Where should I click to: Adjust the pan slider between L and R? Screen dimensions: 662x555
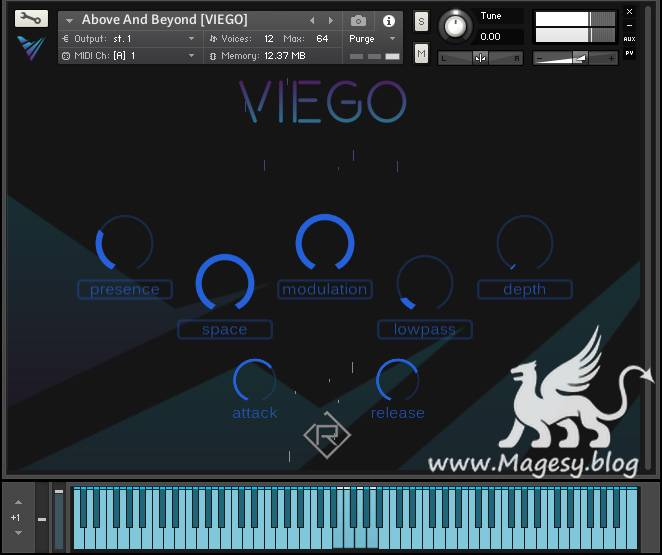coord(480,58)
